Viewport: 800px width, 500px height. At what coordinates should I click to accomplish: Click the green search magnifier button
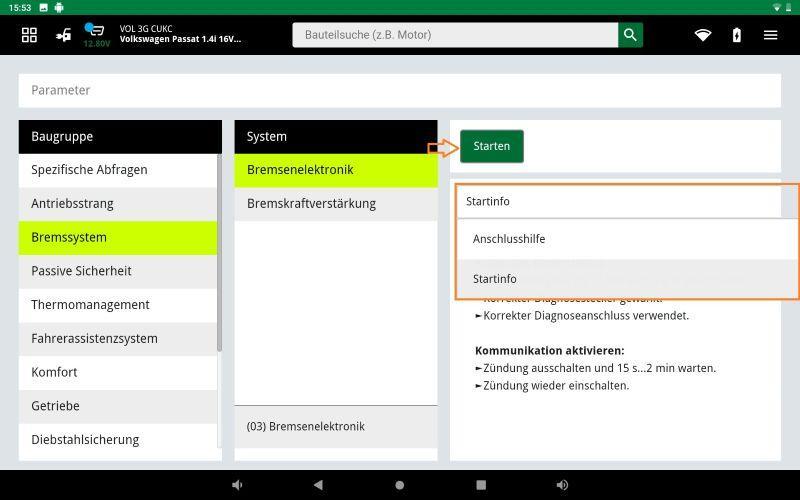coord(630,35)
